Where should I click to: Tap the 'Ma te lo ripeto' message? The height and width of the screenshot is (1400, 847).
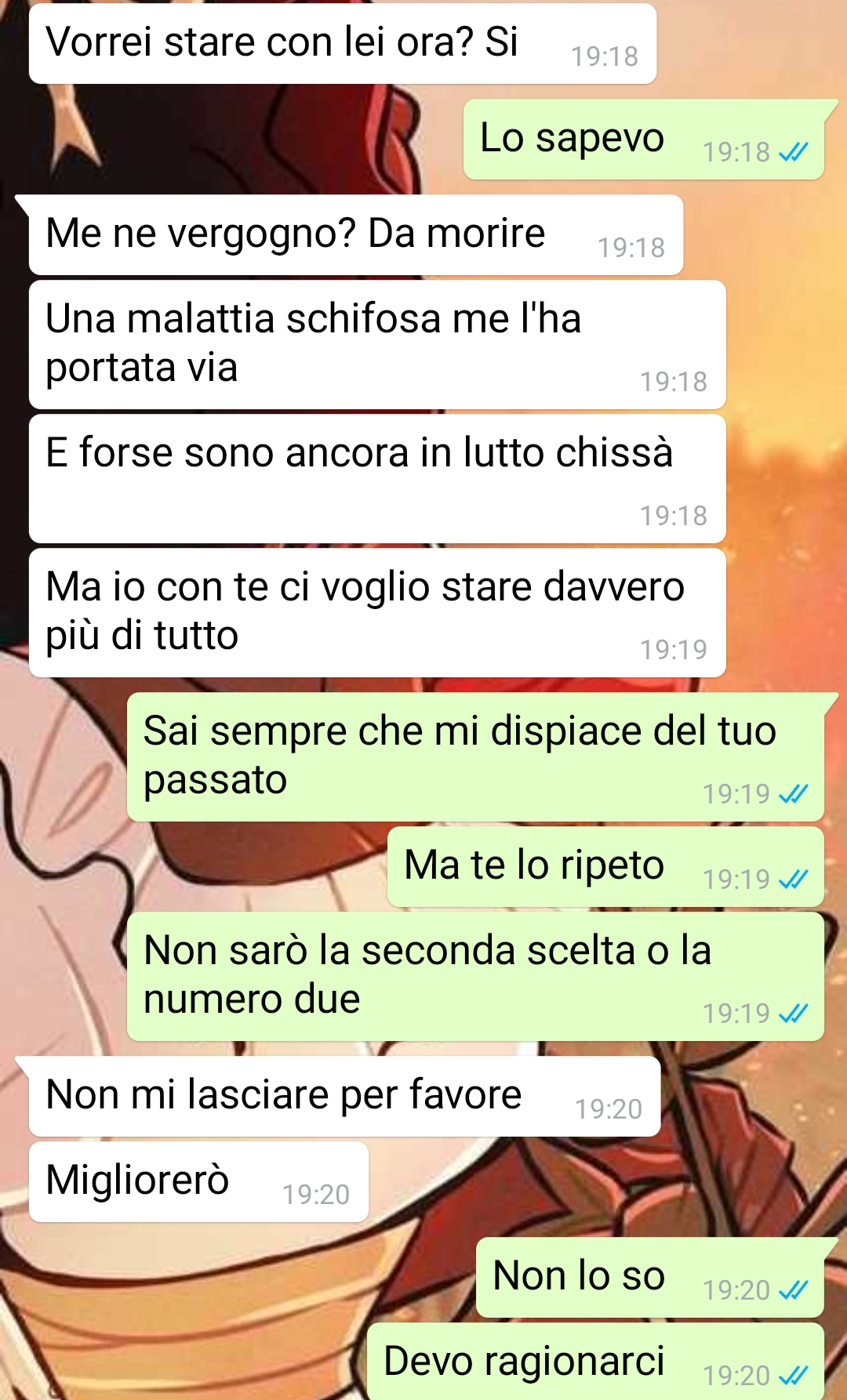click(x=605, y=867)
